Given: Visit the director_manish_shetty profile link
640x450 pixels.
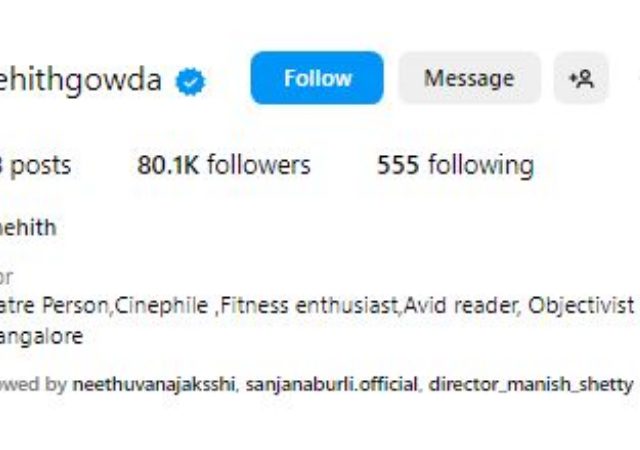Looking at the screenshot, I should pyautogui.click(x=531, y=384).
